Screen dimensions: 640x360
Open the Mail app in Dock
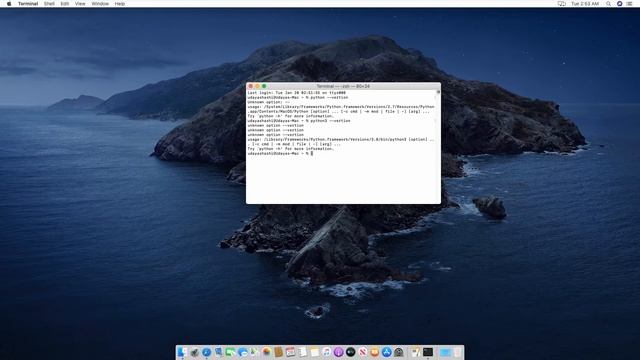218,352
